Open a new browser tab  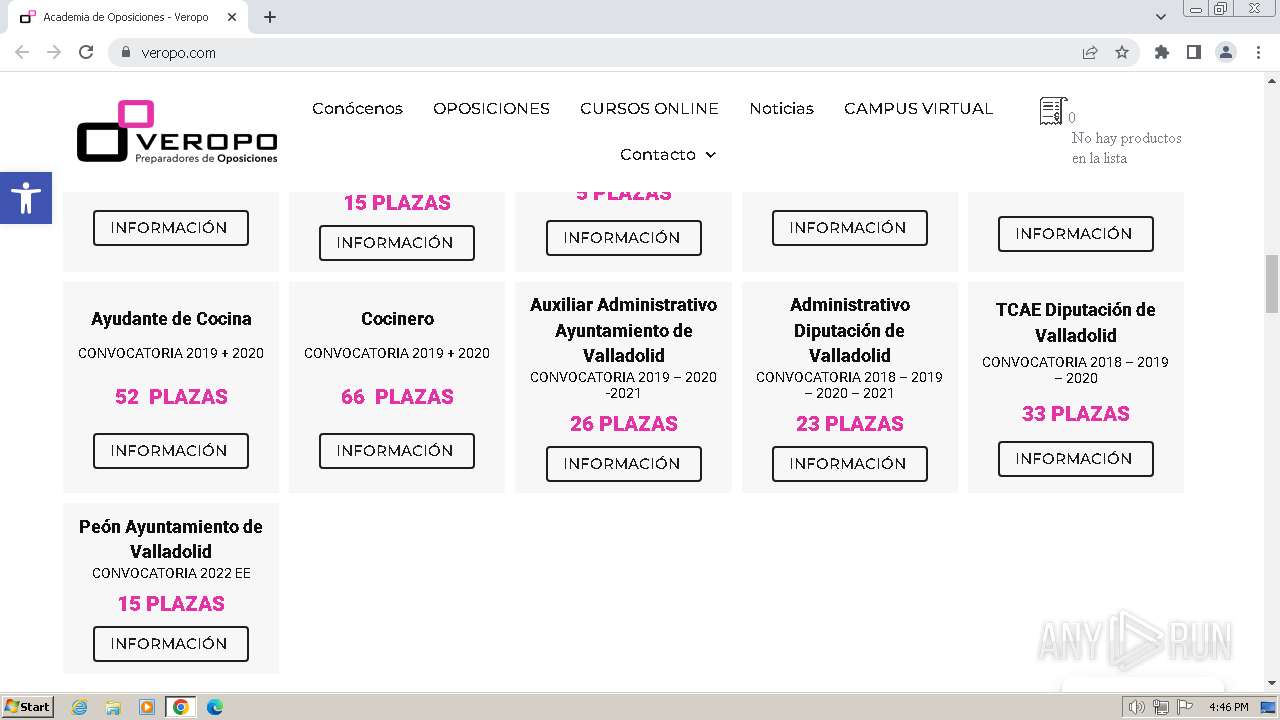click(x=270, y=17)
